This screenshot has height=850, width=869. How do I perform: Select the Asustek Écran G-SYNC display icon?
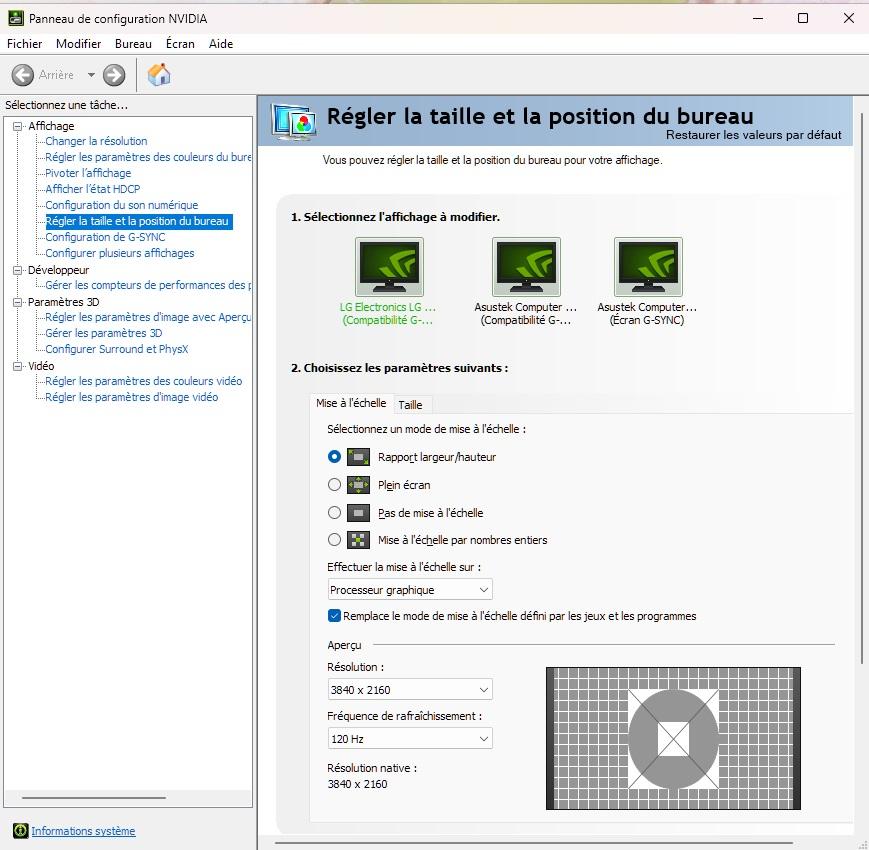point(648,267)
